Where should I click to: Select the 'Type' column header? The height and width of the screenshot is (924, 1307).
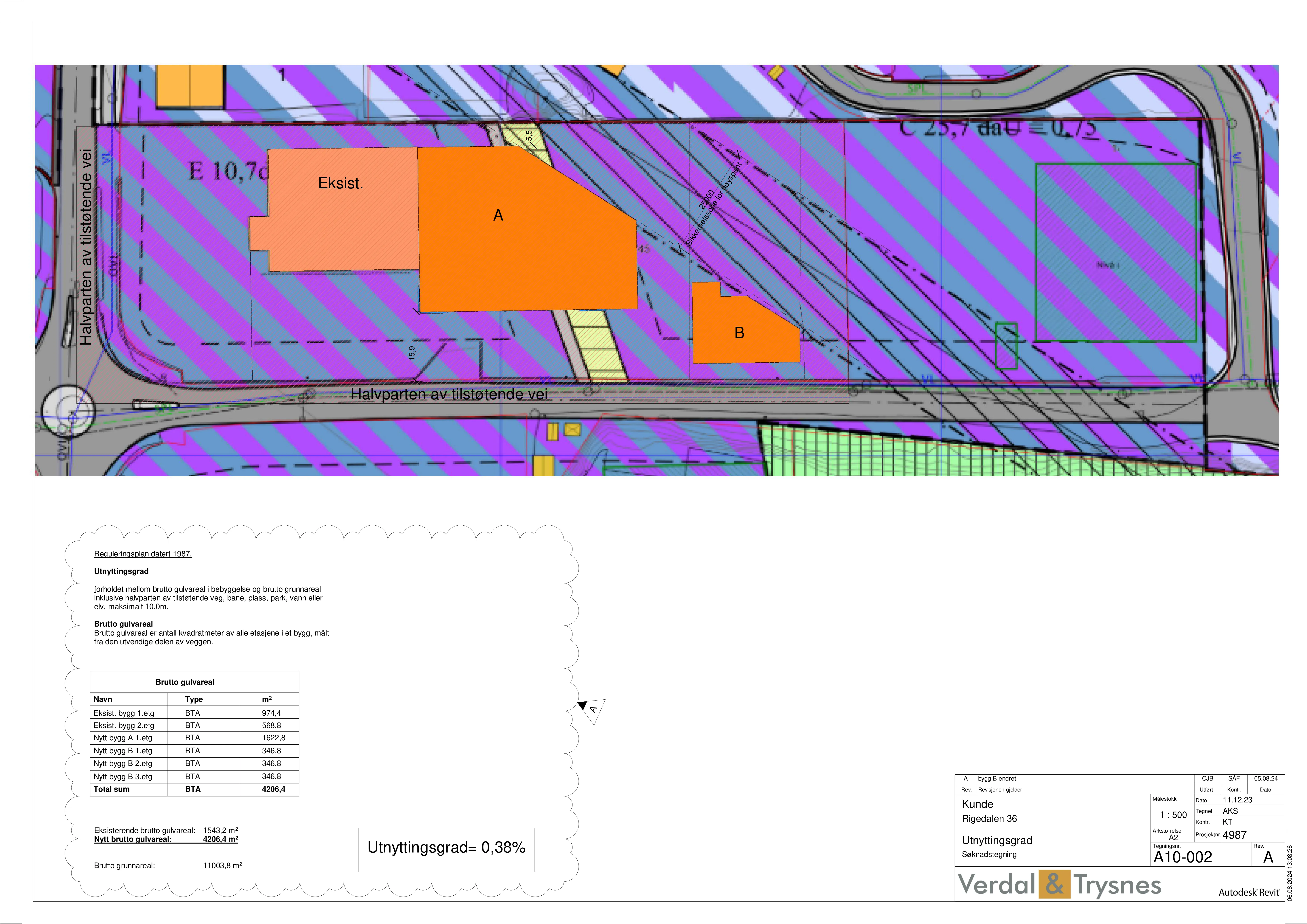tap(194, 699)
